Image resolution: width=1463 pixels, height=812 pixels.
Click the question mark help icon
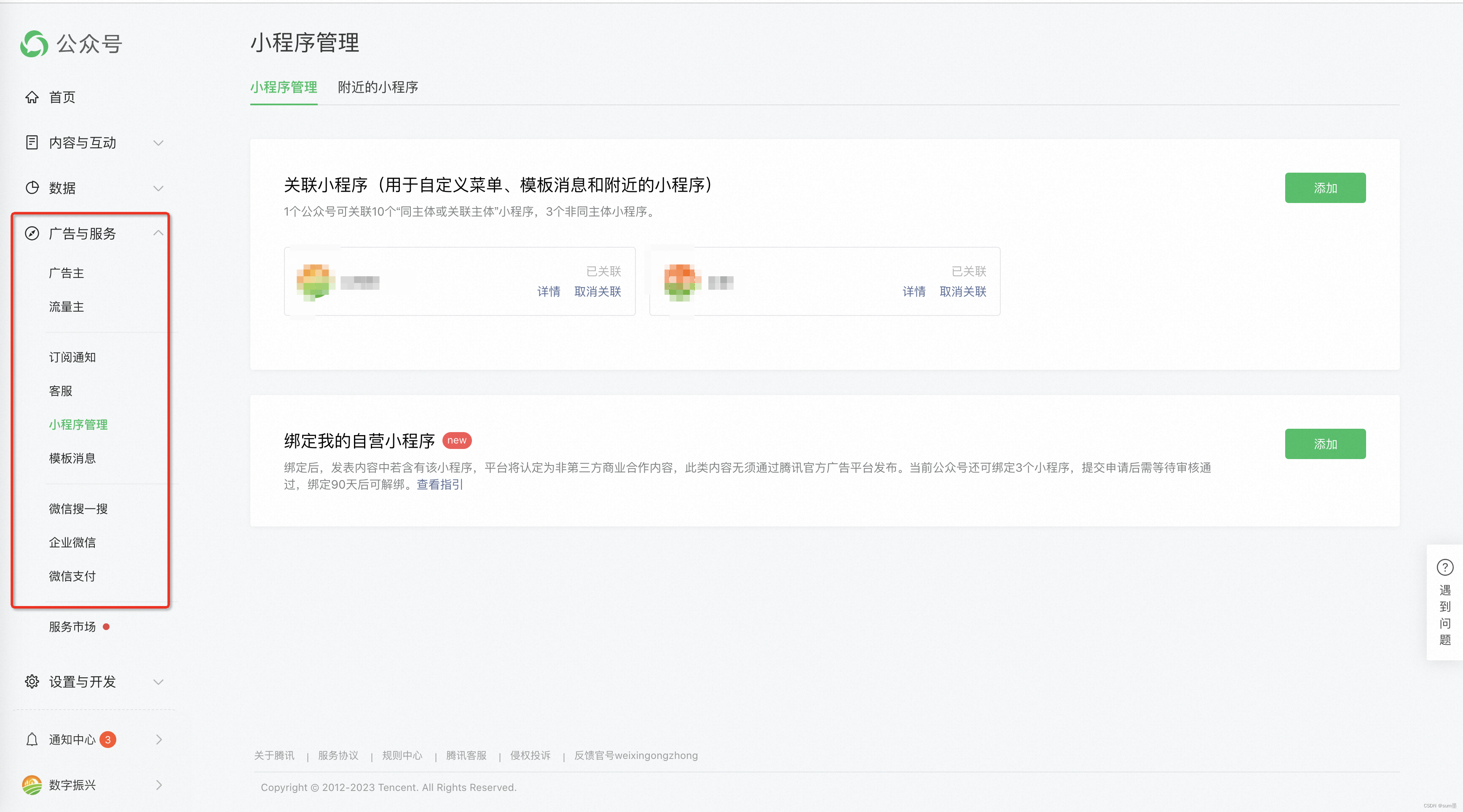pos(1445,567)
